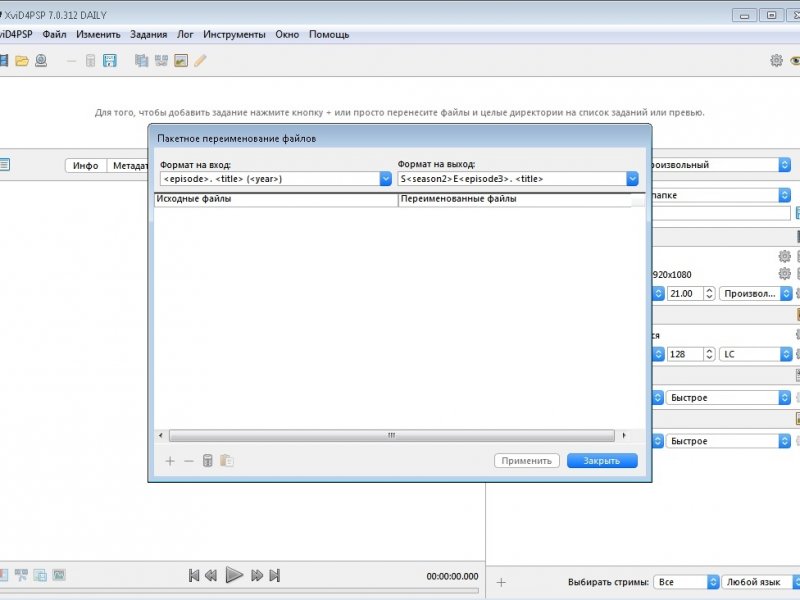Click the list view icon left of Инфо
800x600 pixels.
[5, 165]
